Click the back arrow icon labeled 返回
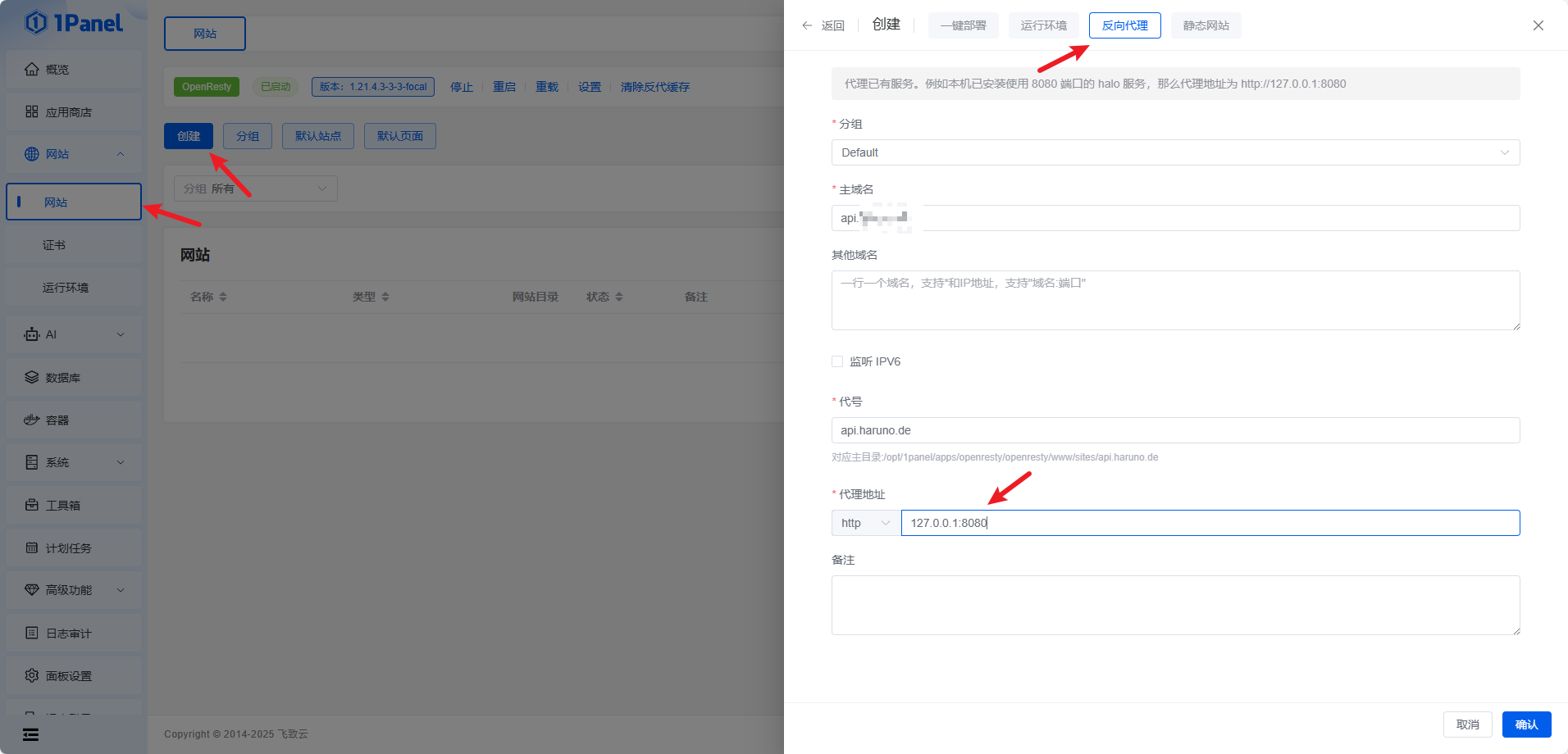 808,25
